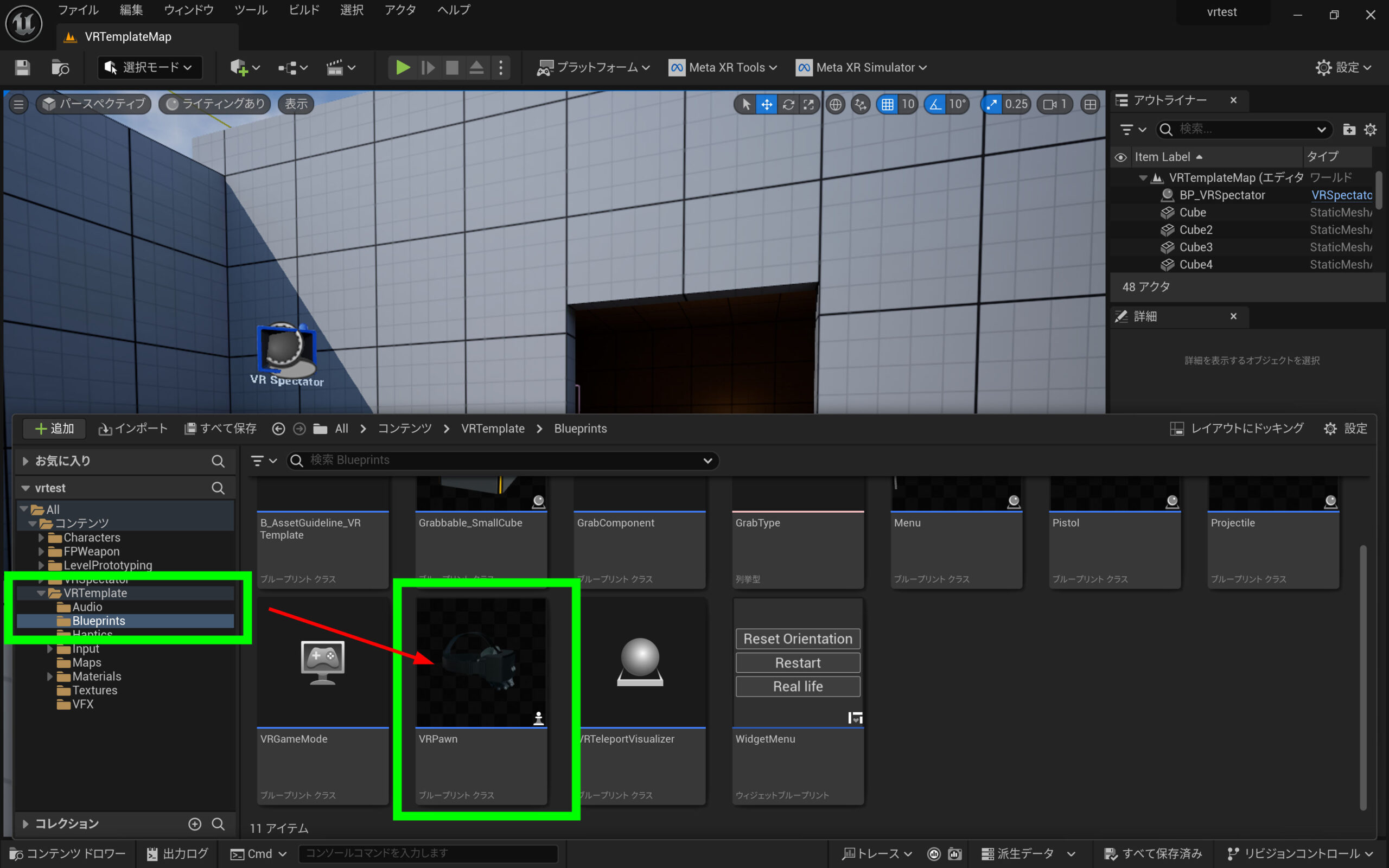Image resolution: width=1389 pixels, height=868 pixels.
Task: Click the viewport layout maximize icon
Action: pos(1090,104)
